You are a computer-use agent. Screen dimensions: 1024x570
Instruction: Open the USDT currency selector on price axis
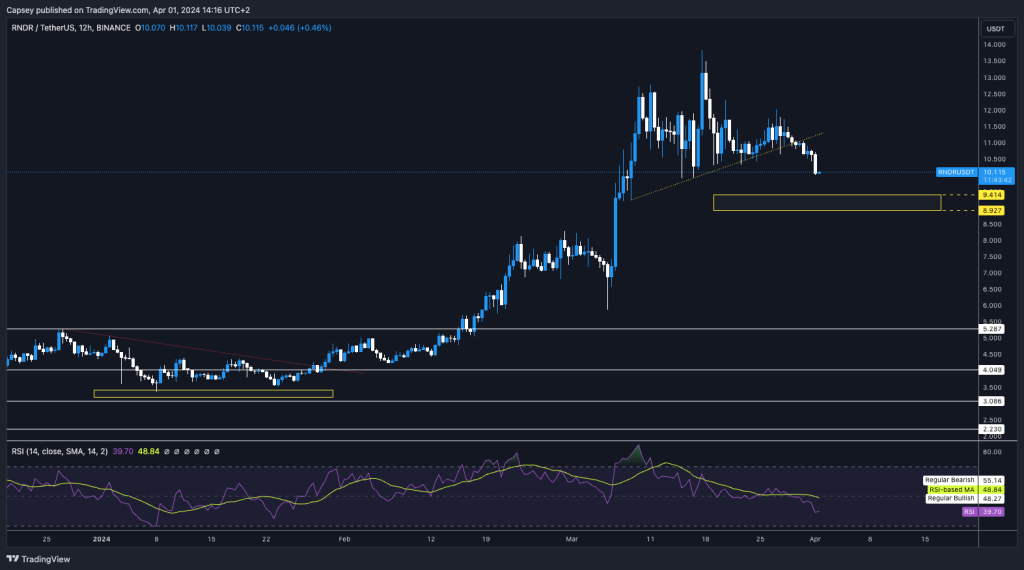pyautogui.click(x=995, y=29)
